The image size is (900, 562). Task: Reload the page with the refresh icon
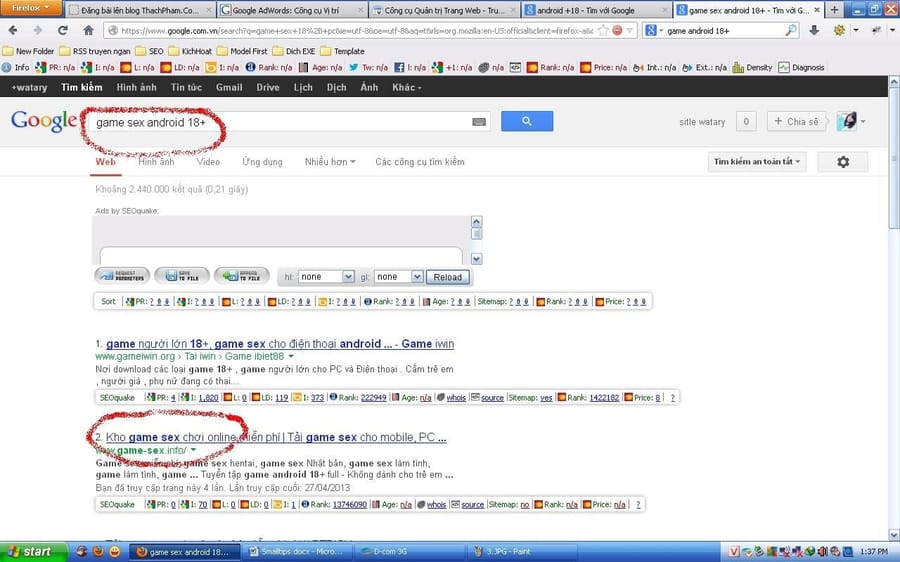63,30
